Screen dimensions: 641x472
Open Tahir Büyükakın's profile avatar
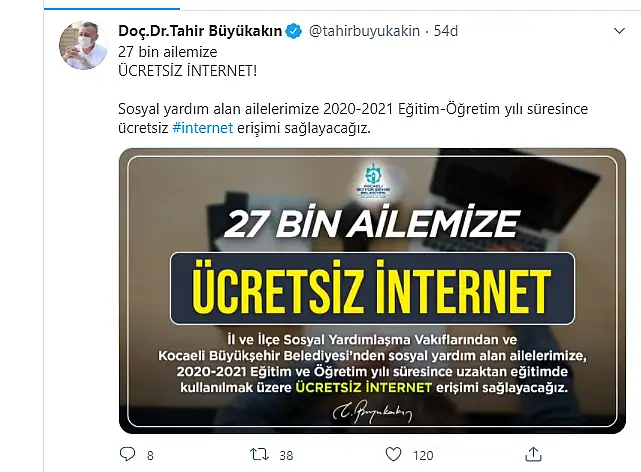click(83, 45)
